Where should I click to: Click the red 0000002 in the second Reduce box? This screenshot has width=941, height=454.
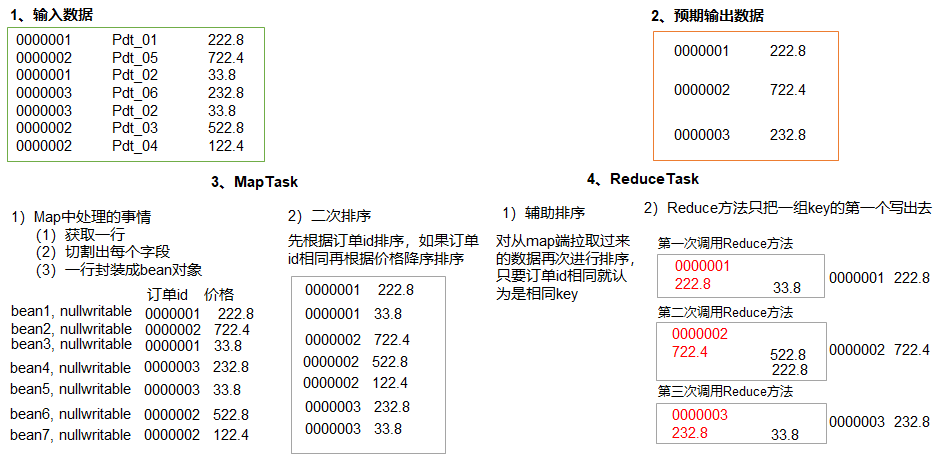pyautogui.click(x=700, y=334)
